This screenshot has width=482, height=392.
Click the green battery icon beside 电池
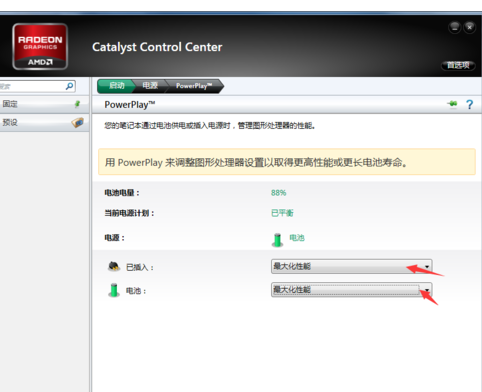point(114,290)
